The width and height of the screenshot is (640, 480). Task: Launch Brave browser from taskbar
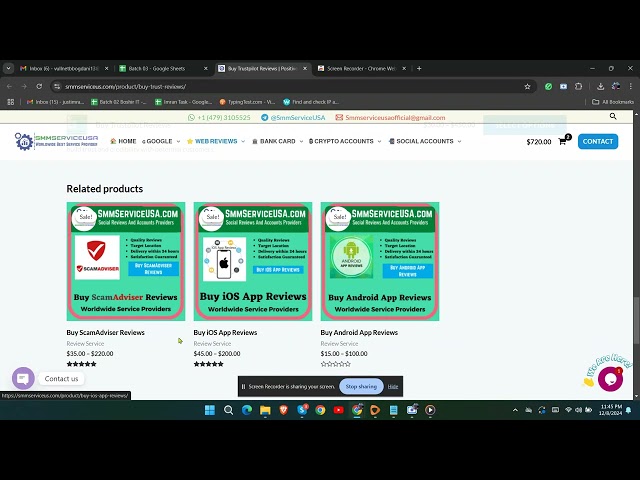(x=283, y=410)
